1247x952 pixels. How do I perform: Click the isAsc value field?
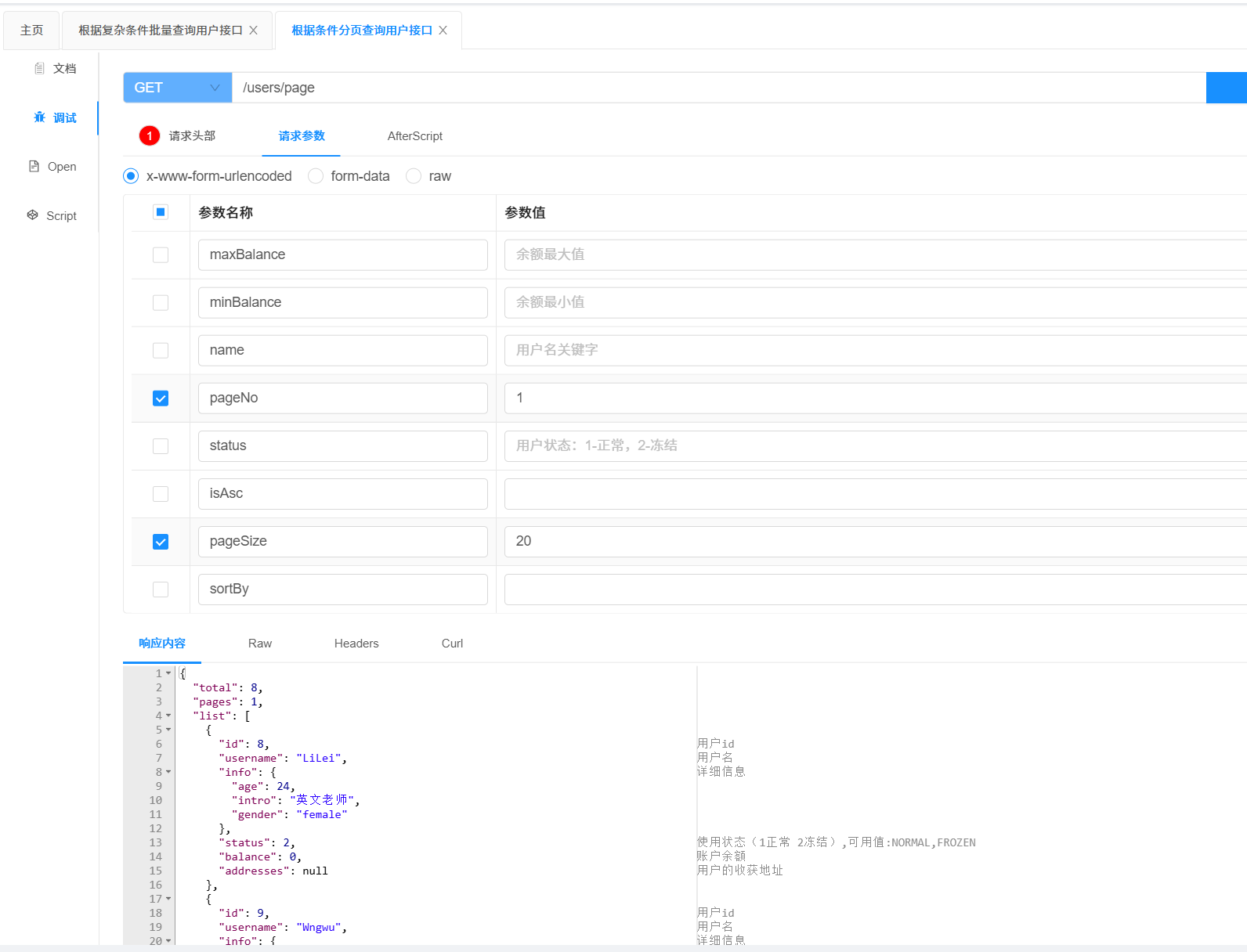click(x=876, y=493)
